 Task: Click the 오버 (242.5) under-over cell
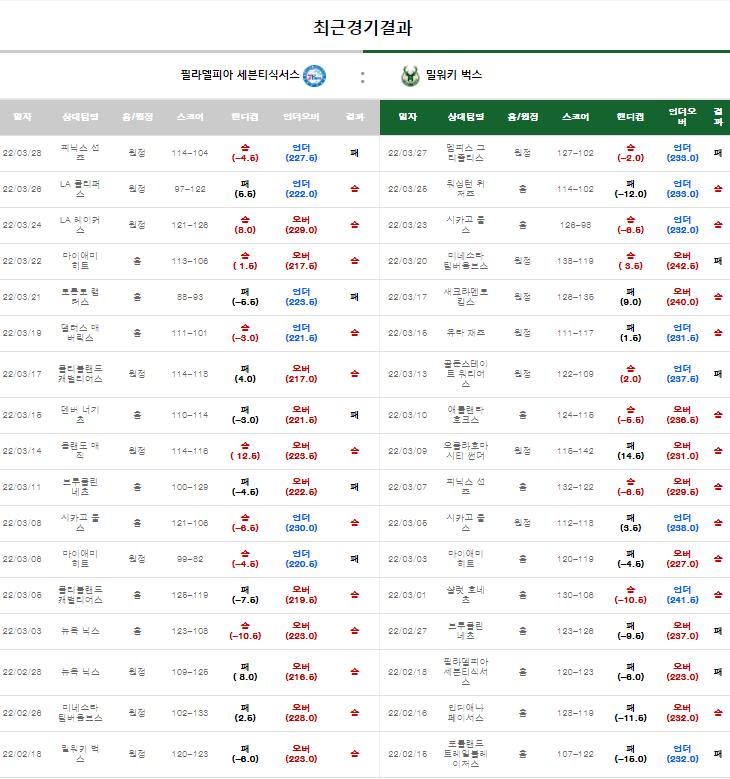(x=682, y=261)
